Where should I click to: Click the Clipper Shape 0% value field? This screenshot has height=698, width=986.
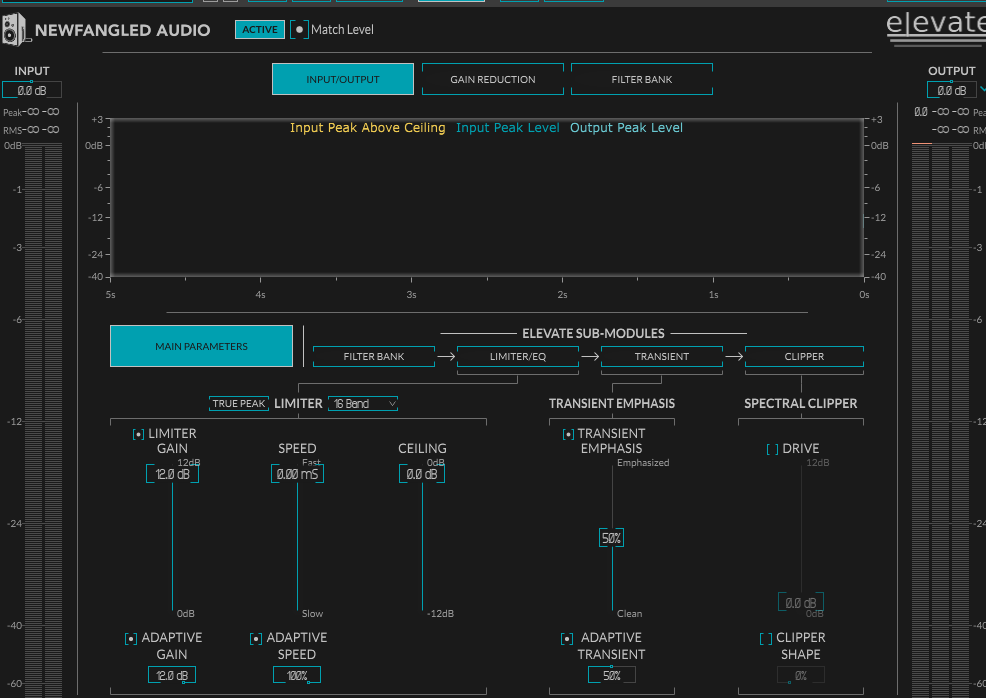800,675
